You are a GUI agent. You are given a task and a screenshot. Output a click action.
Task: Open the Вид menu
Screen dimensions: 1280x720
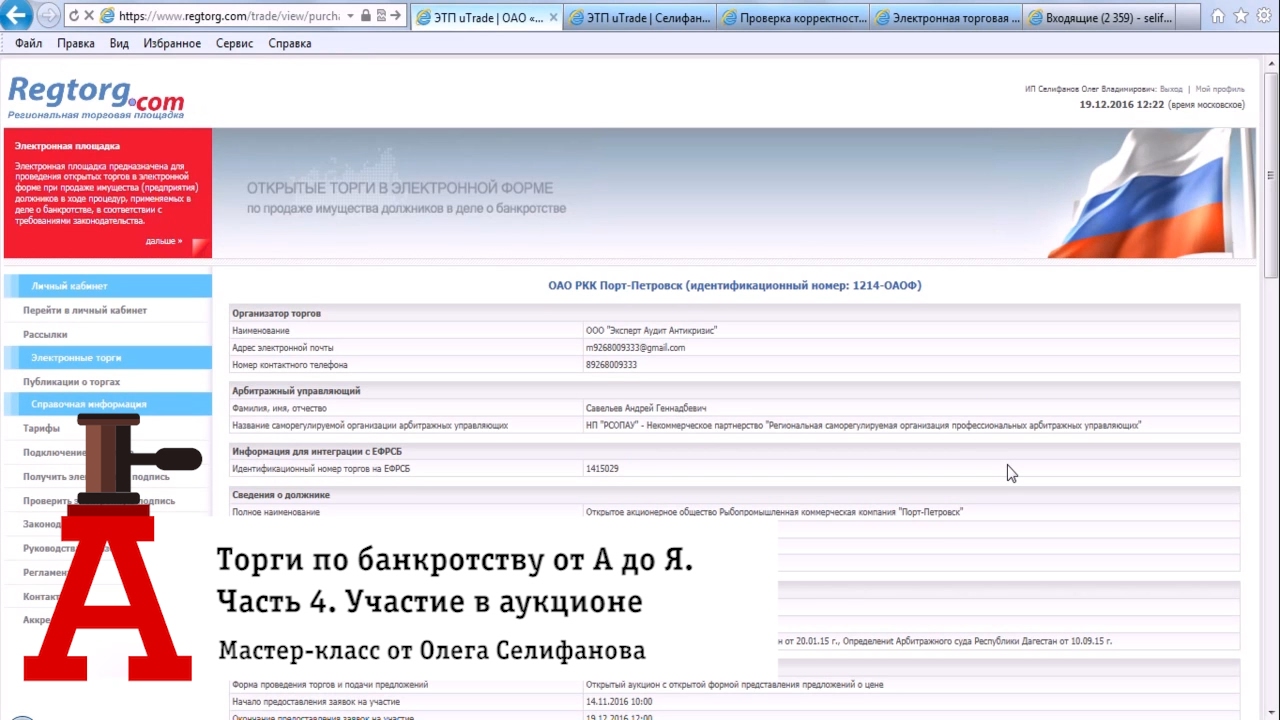point(119,43)
